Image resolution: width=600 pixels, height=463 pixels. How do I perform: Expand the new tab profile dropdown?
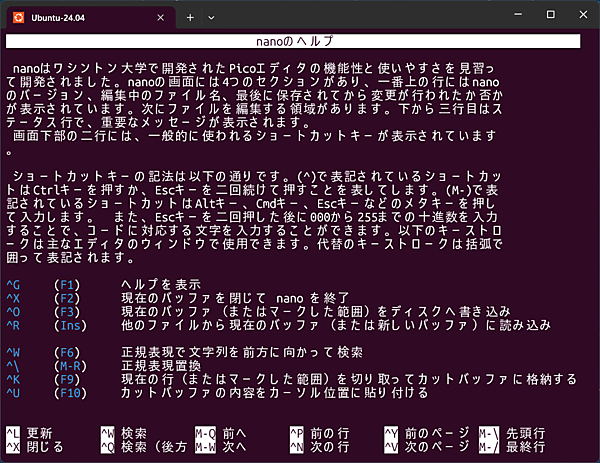[211, 17]
